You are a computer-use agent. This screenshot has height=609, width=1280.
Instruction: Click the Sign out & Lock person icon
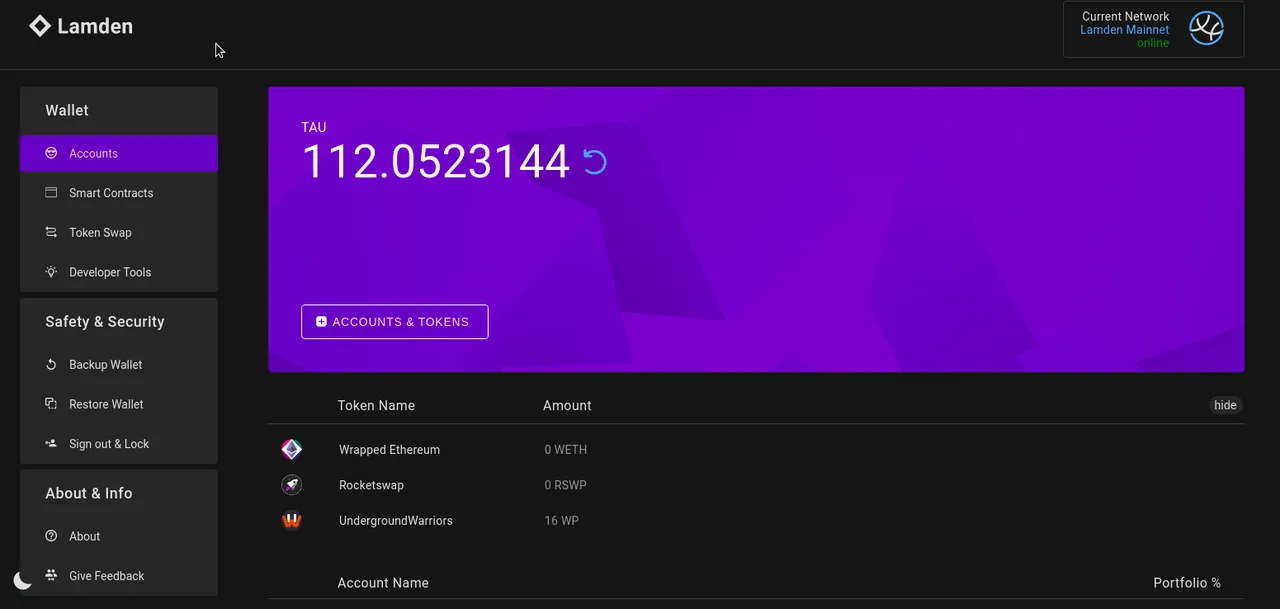point(51,444)
